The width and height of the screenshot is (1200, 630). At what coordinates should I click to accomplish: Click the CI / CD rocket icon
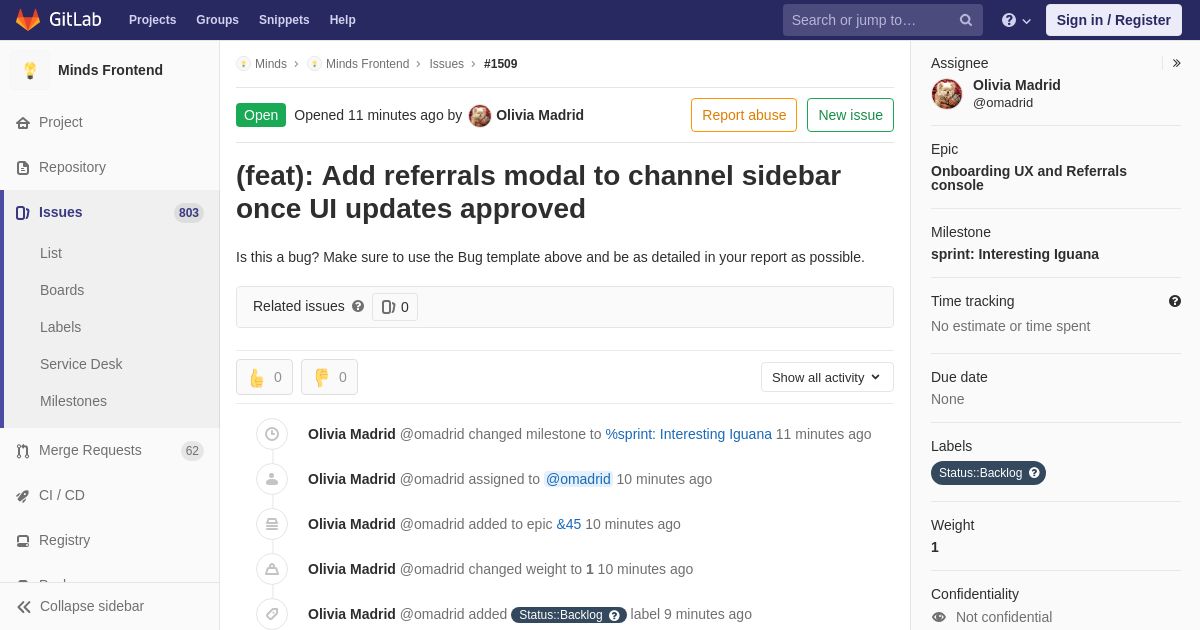point(23,496)
